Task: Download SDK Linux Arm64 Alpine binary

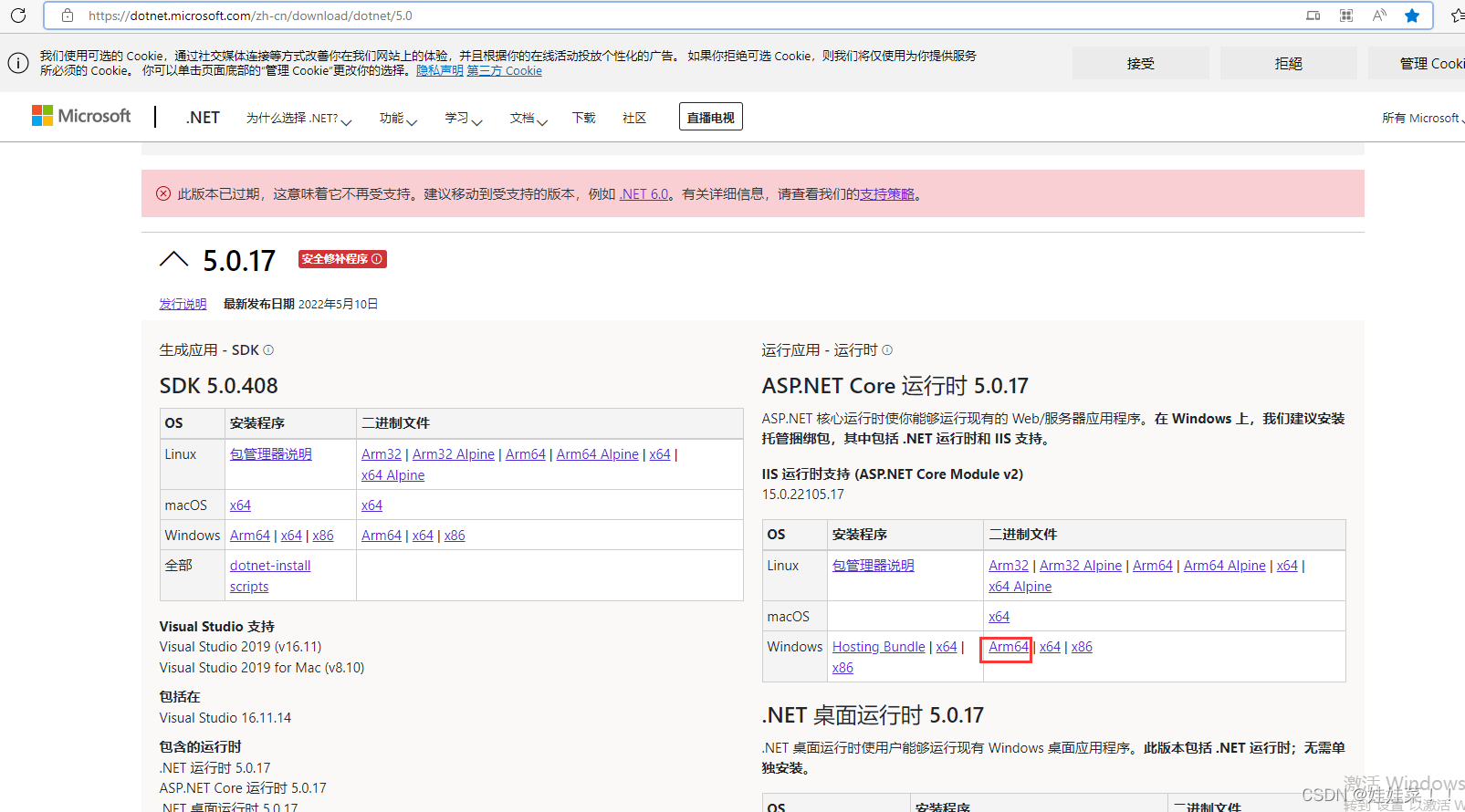Action: pos(598,454)
